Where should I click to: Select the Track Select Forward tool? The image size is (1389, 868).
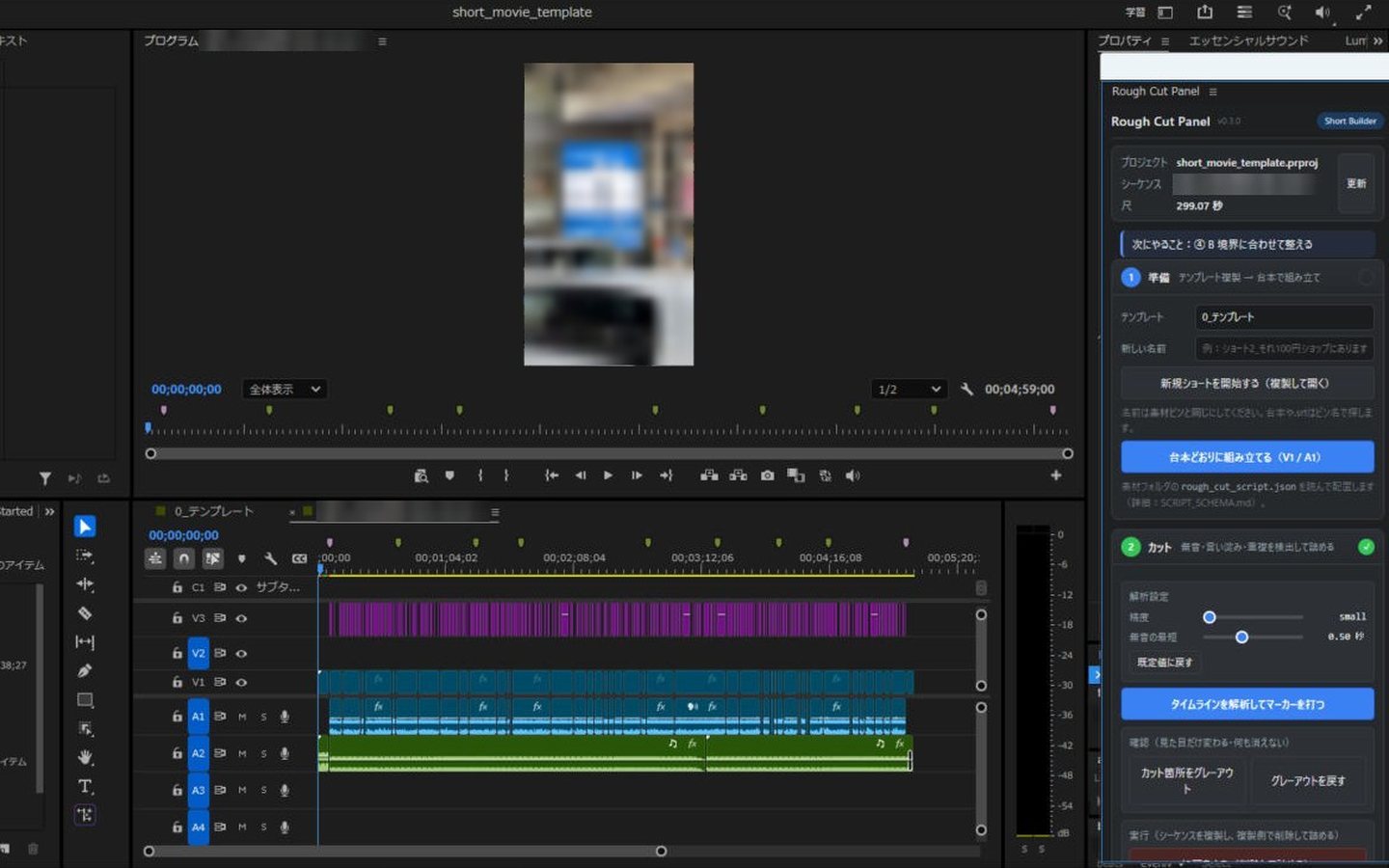(x=85, y=556)
